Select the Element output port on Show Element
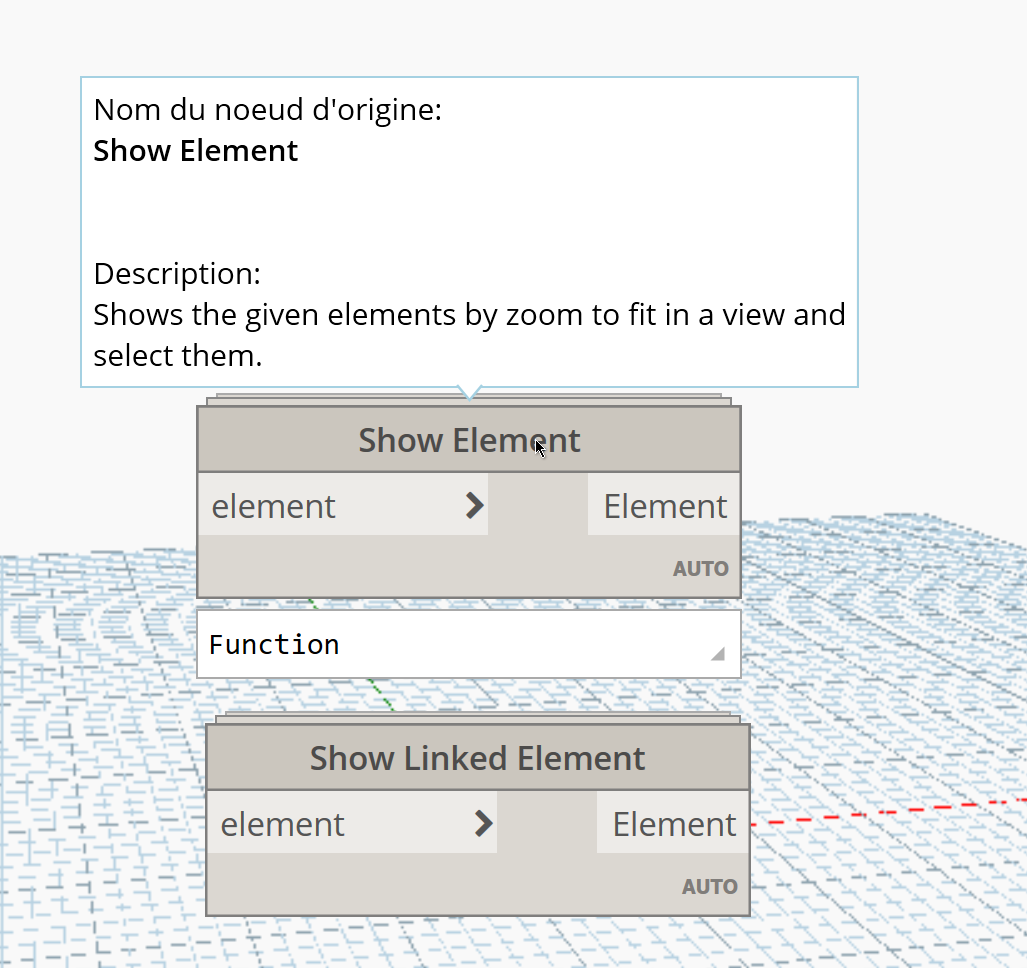1027x968 pixels. (x=664, y=506)
